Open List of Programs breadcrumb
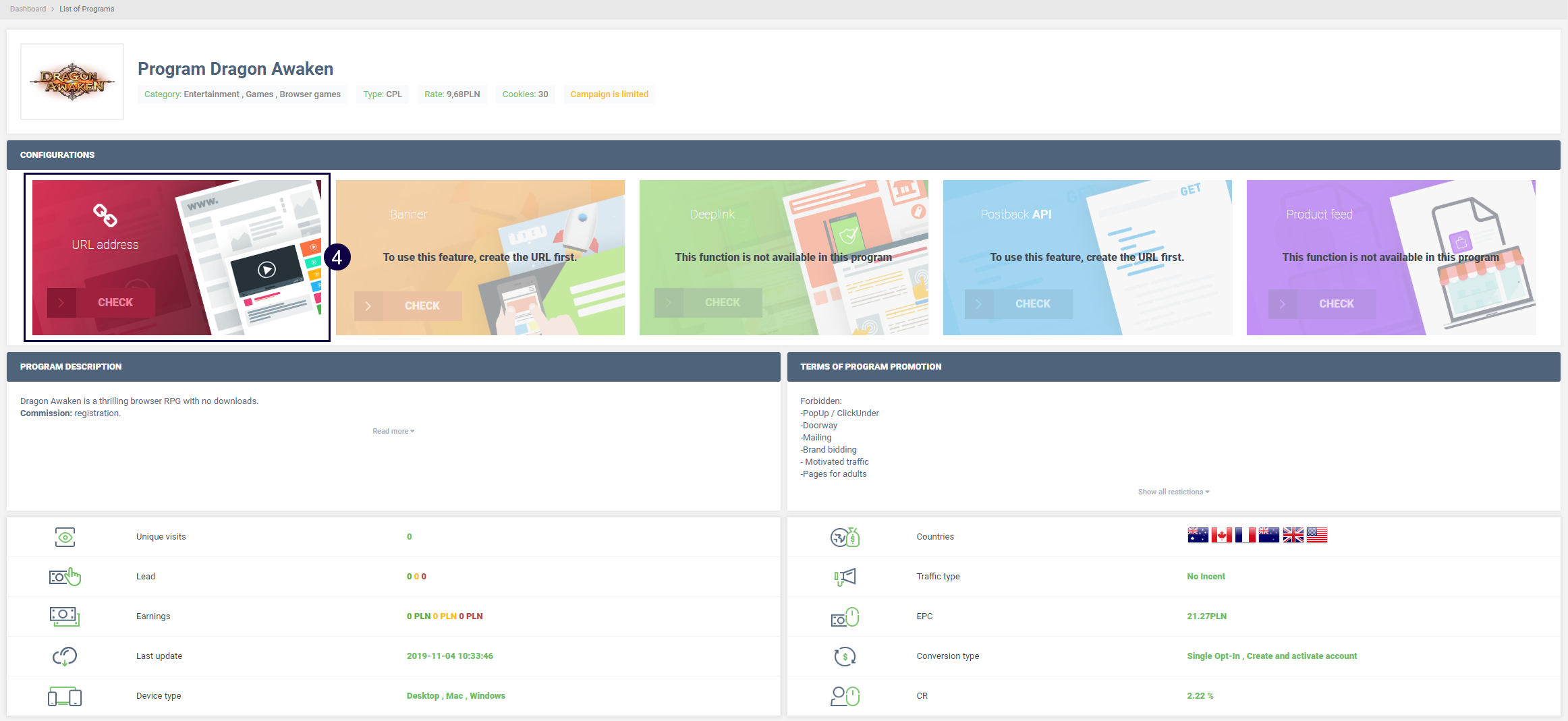 [87, 9]
